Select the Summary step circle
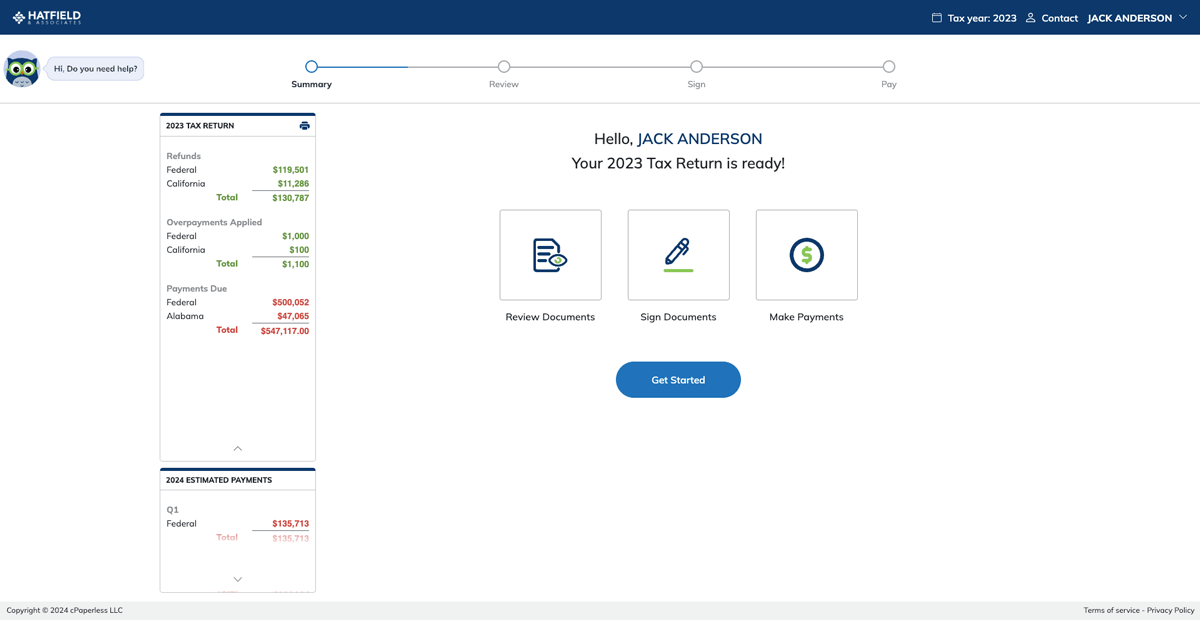The height and width of the screenshot is (620, 1200). (311, 65)
